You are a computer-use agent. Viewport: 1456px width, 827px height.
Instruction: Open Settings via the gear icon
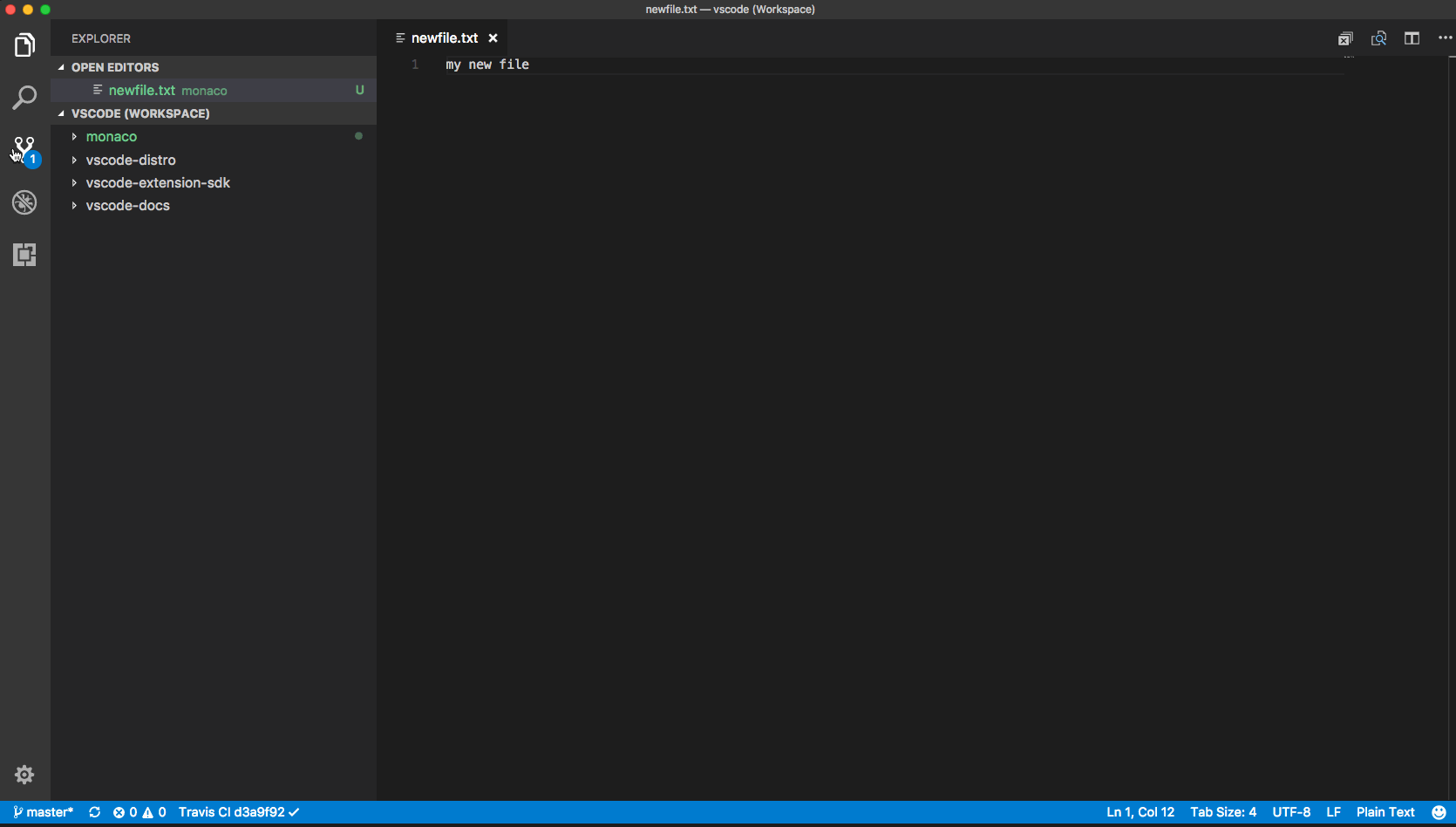(24, 775)
